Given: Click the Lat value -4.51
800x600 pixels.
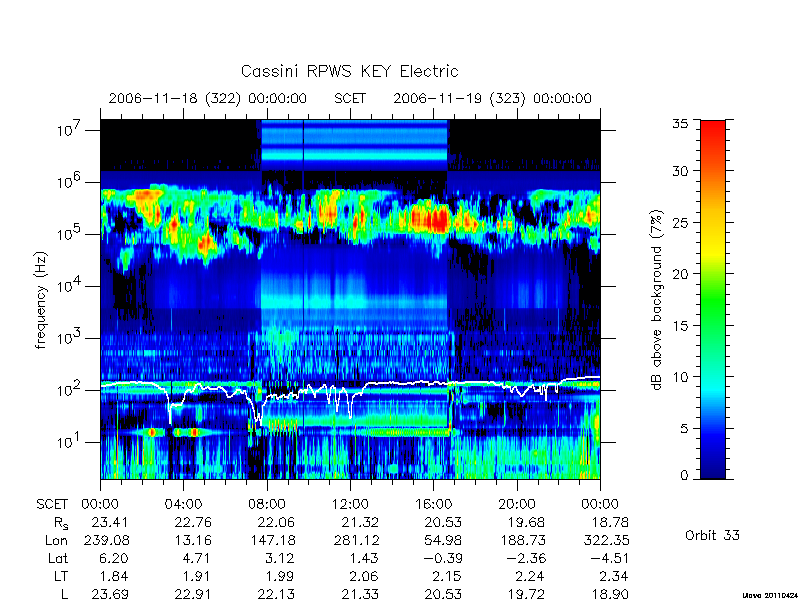Looking at the screenshot, I should point(609,558).
